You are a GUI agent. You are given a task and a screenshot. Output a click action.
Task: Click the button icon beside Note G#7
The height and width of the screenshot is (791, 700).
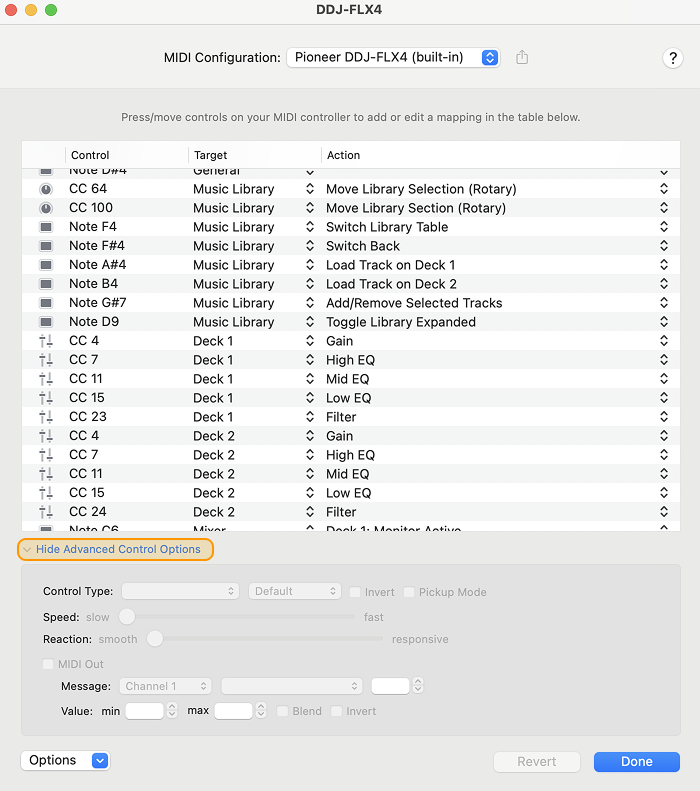[x=46, y=303]
